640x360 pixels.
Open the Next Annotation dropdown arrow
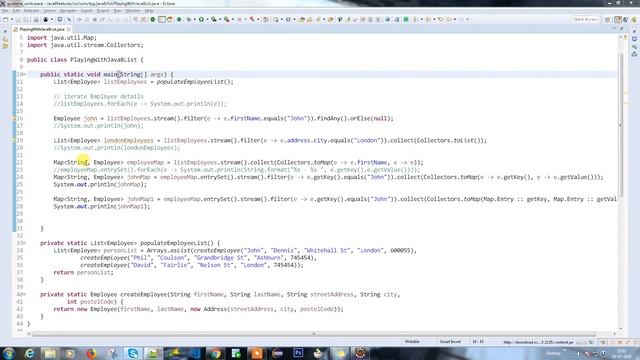(421, 19)
